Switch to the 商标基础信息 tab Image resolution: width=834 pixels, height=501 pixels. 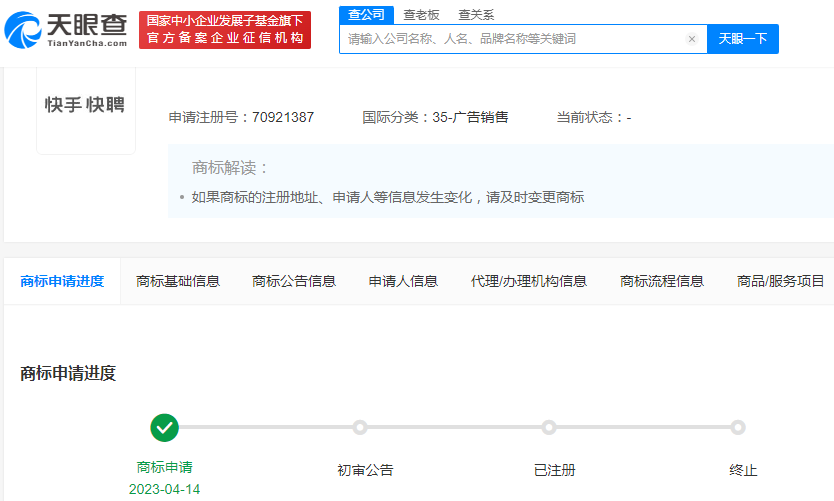click(178, 281)
